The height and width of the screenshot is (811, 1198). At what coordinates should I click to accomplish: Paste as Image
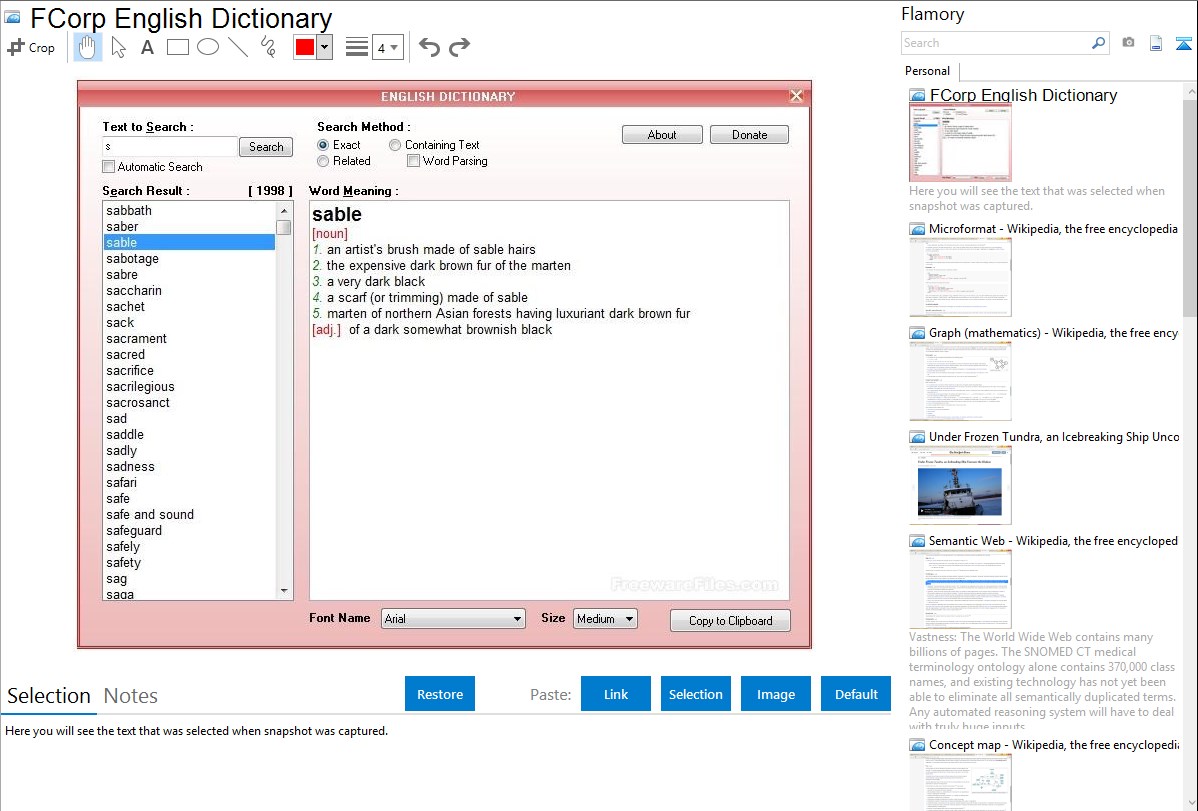point(776,694)
